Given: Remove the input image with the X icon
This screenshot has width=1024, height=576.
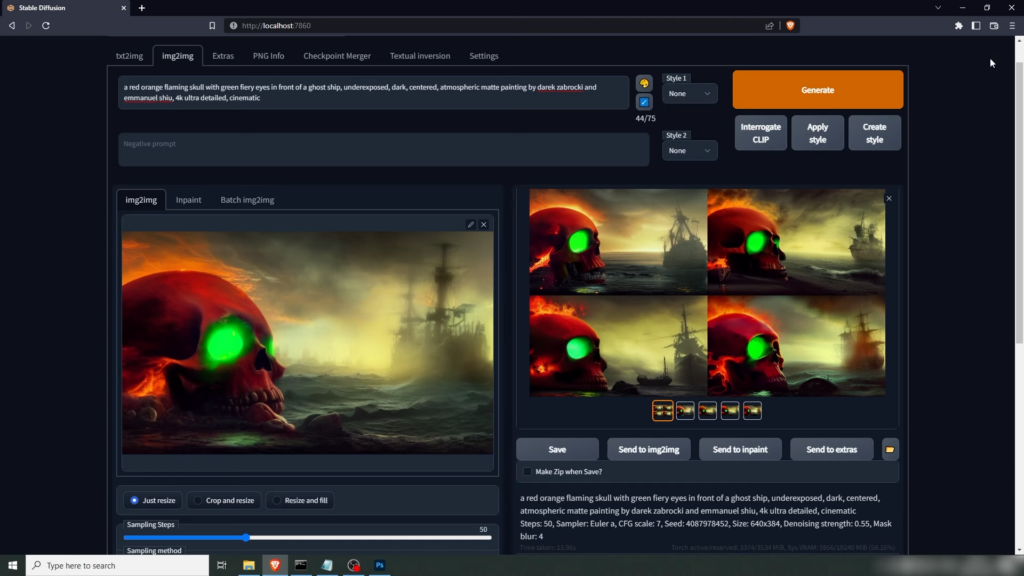Looking at the screenshot, I should [x=484, y=225].
